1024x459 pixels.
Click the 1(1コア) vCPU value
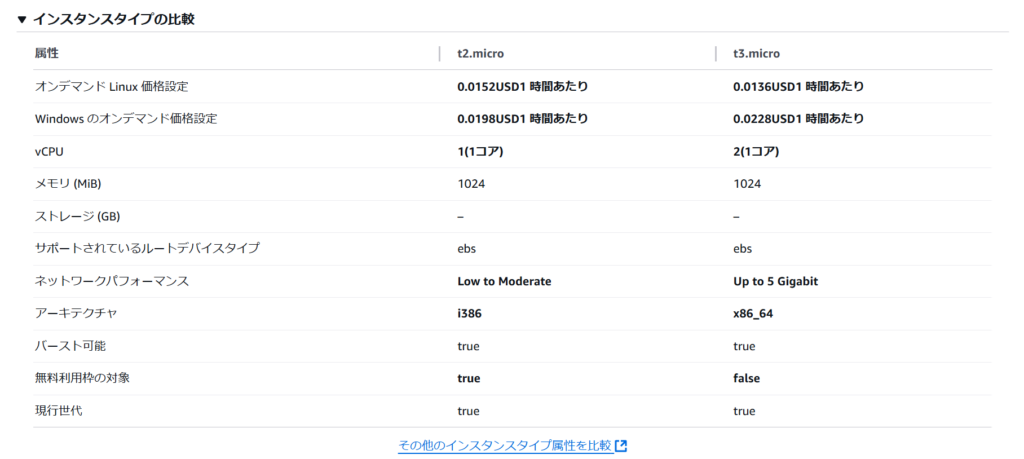tap(480, 151)
